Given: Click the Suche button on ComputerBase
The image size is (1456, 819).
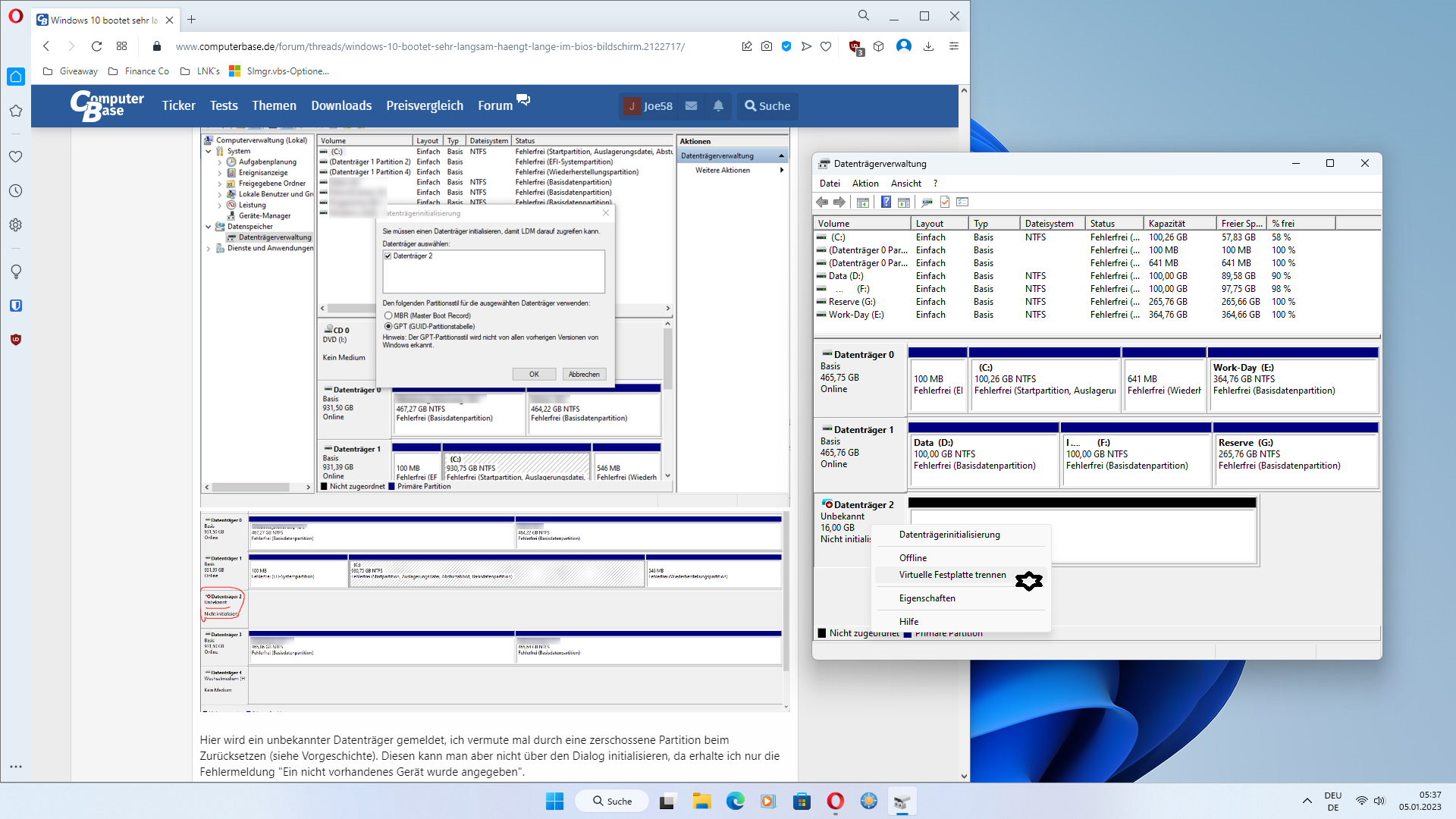Looking at the screenshot, I should [767, 106].
